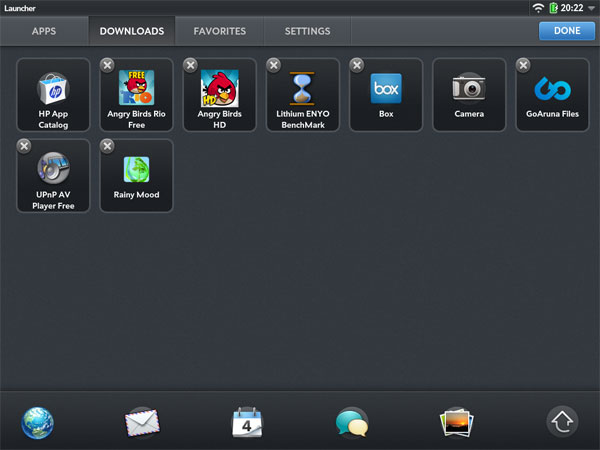This screenshot has height=450, width=600.
Task: Open the SETTINGS tab
Action: (307, 31)
